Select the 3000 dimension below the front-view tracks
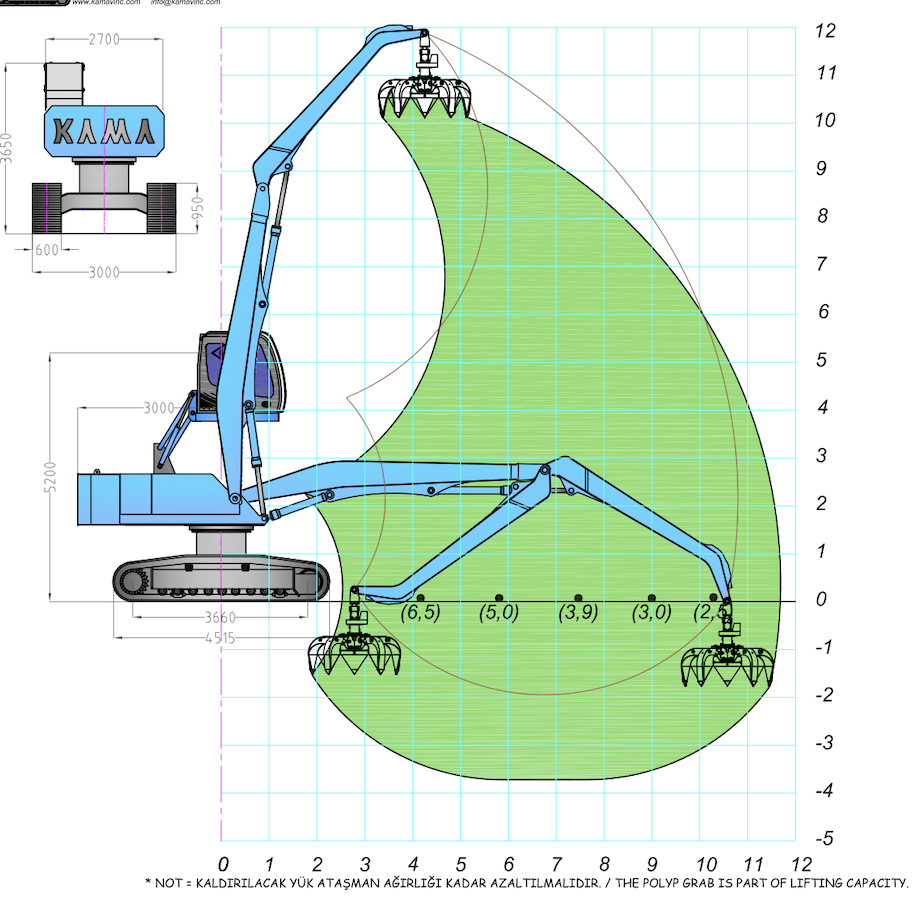This screenshot has height=898, width=918. (x=104, y=272)
